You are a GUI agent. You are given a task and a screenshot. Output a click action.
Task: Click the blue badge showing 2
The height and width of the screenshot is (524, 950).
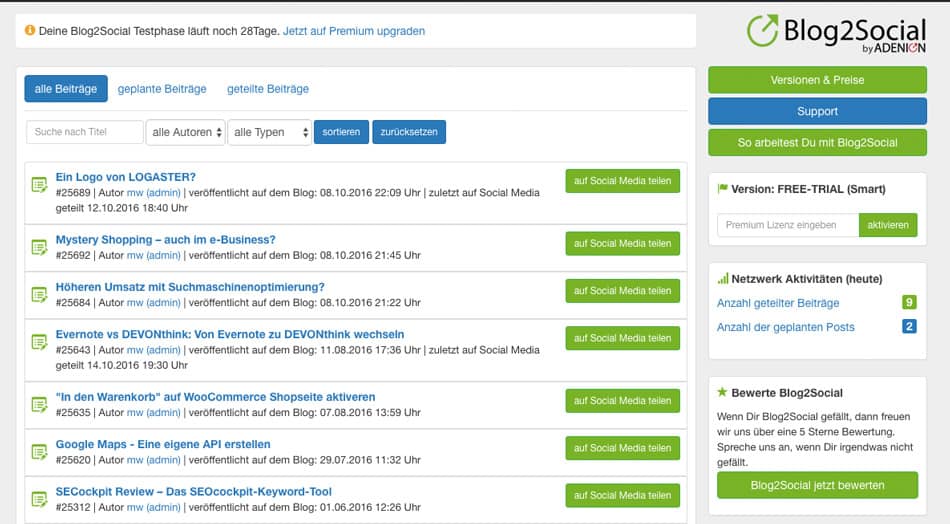(x=909, y=327)
